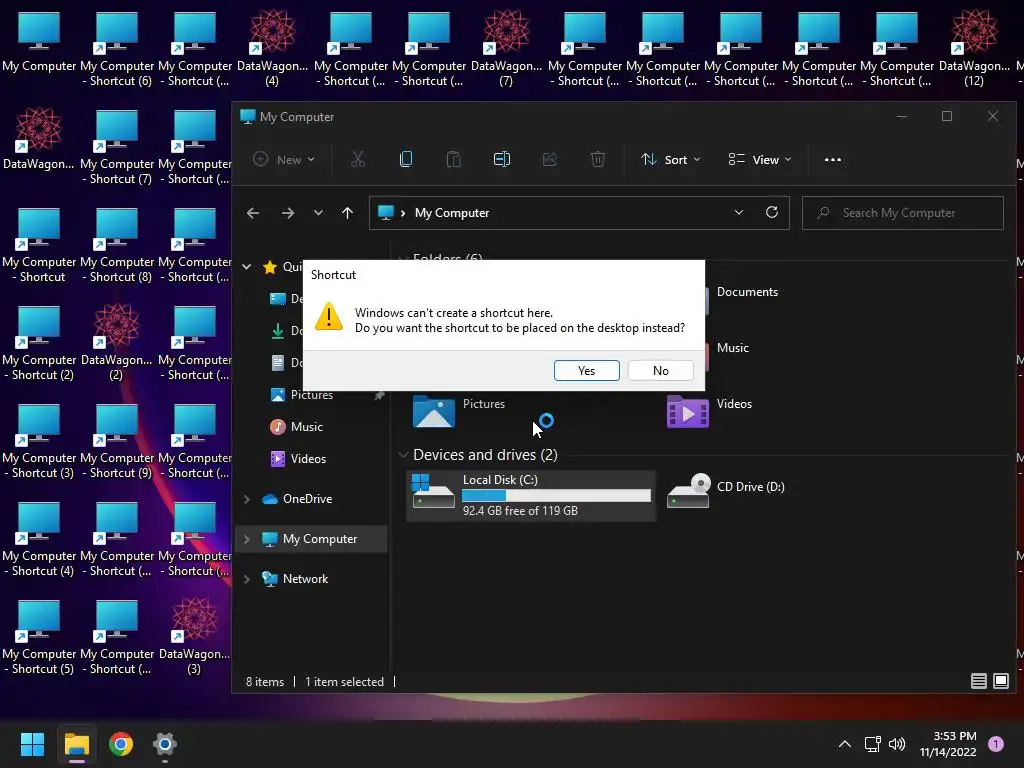This screenshot has height=768, width=1024.
Task: Click File Explorer on the taskbar
Action: click(x=76, y=744)
